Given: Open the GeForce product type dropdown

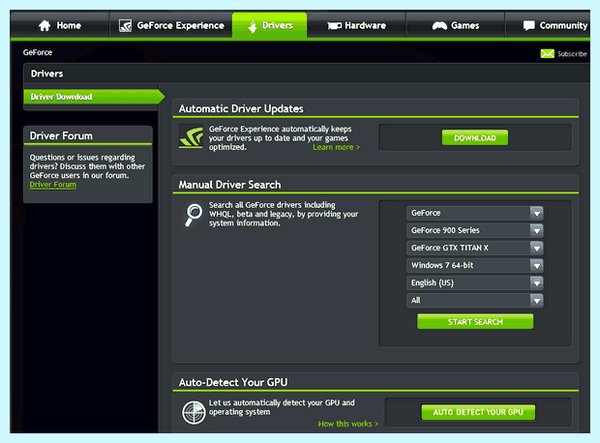Looking at the screenshot, I should coord(474,213).
